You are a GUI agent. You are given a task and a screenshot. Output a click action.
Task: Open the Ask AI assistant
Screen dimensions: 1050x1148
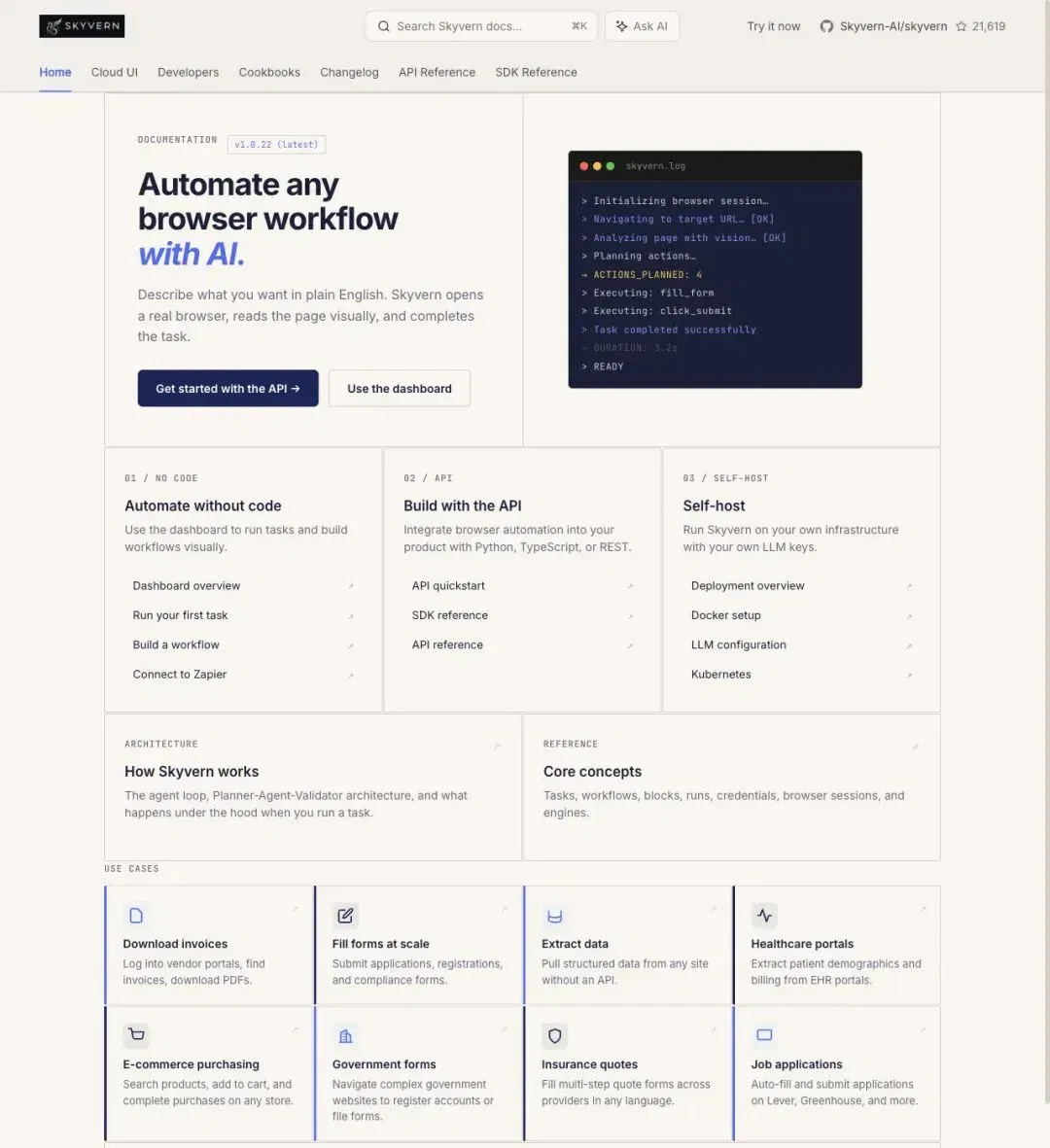coord(642,26)
